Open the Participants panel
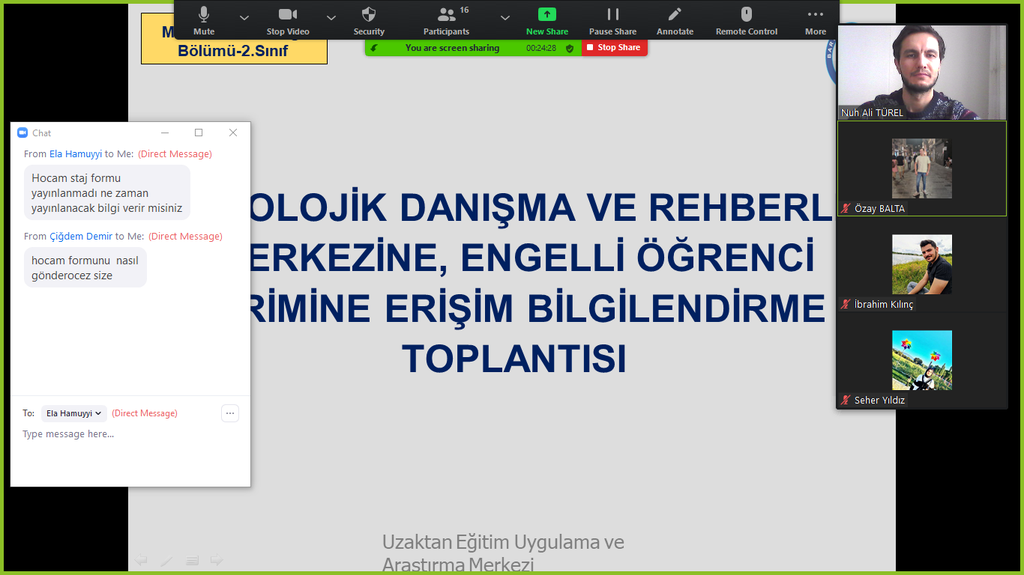The image size is (1024, 575). 446,20
